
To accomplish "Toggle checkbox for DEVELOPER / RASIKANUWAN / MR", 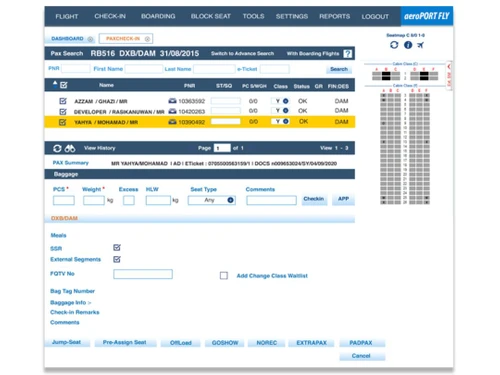I will point(63,111).
